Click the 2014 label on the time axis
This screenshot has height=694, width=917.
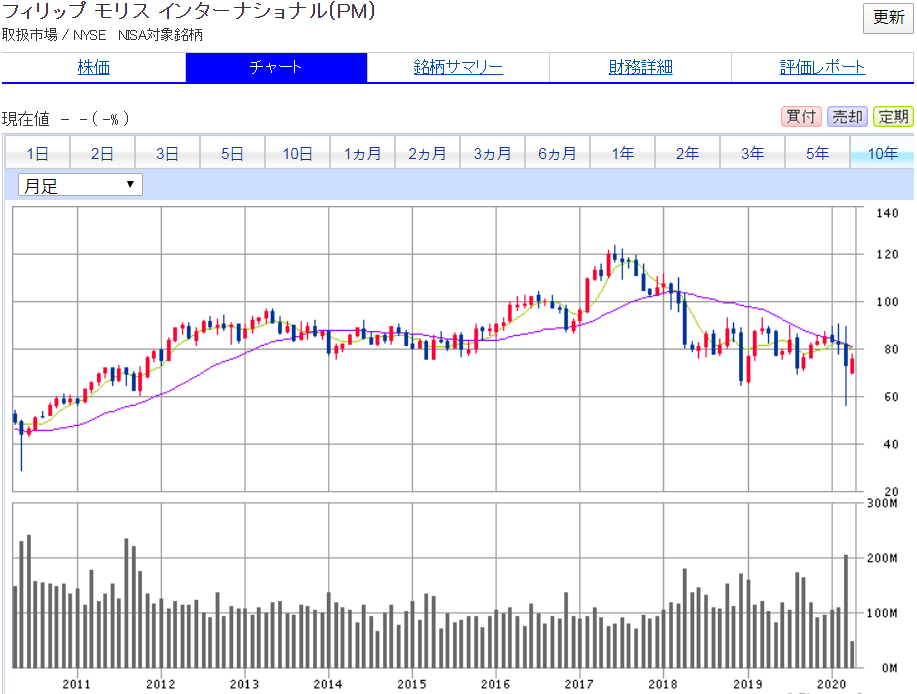328,683
